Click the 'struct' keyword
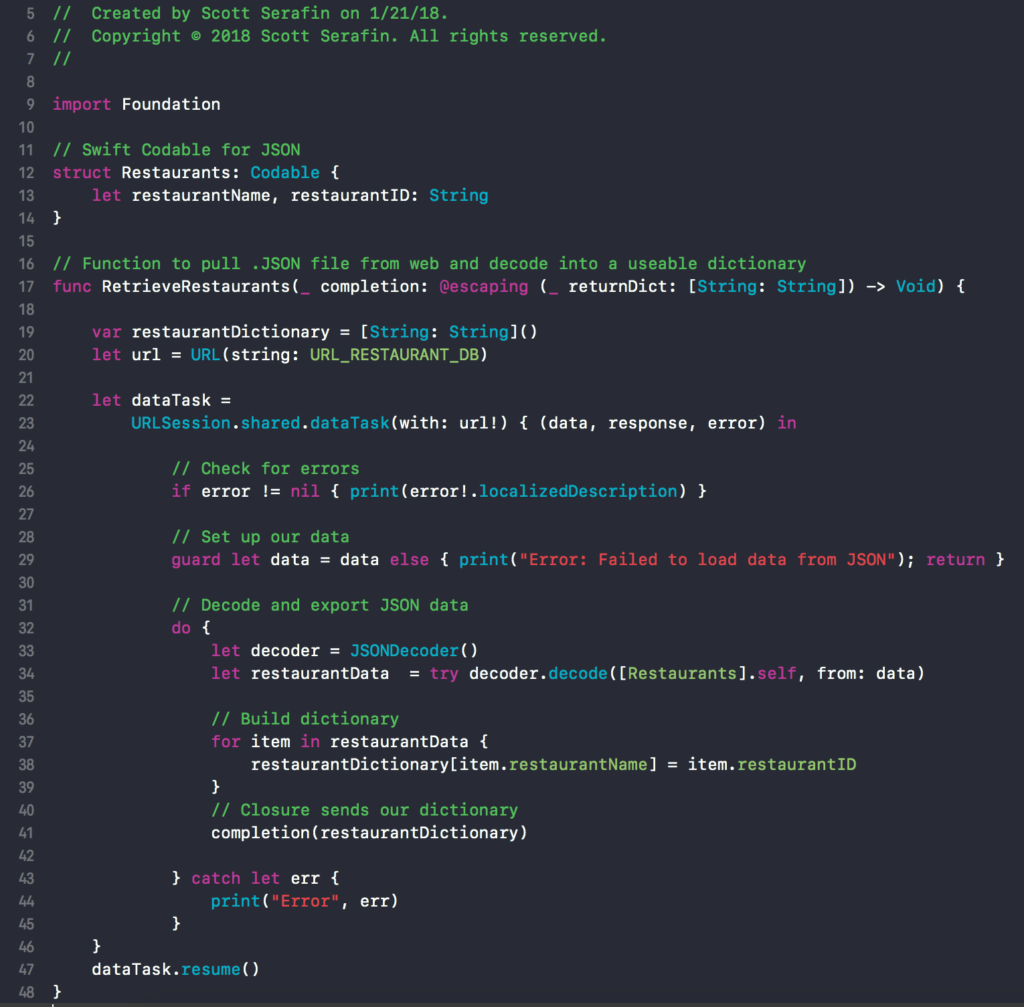Image resolution: width=1024 pixels, height=1007 pixels. coord(82,172)
